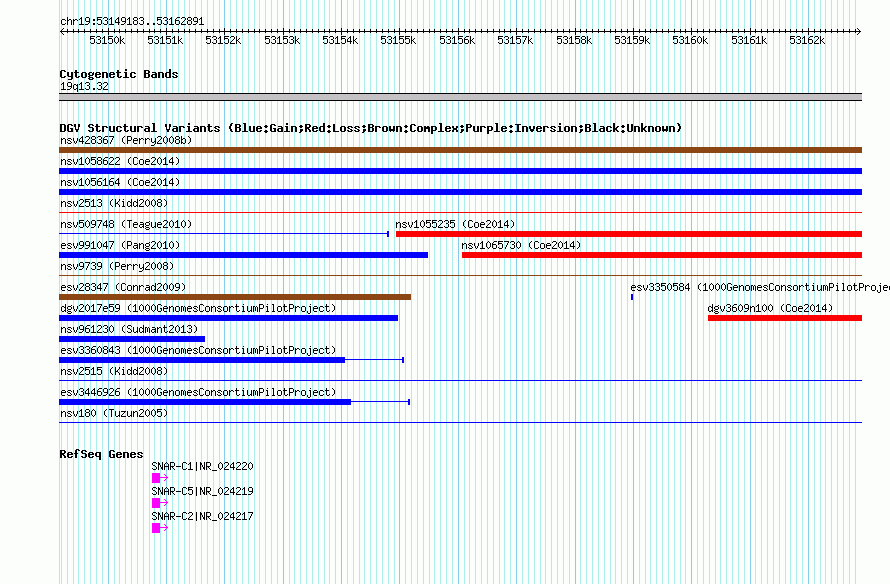This screenshot has height=584, width=890.
Task: Click the brown nsv428367 variant bar
Action: coord(460,150)
